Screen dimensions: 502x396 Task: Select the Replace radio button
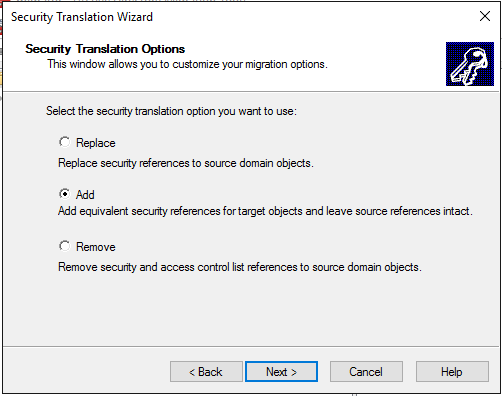64,142
